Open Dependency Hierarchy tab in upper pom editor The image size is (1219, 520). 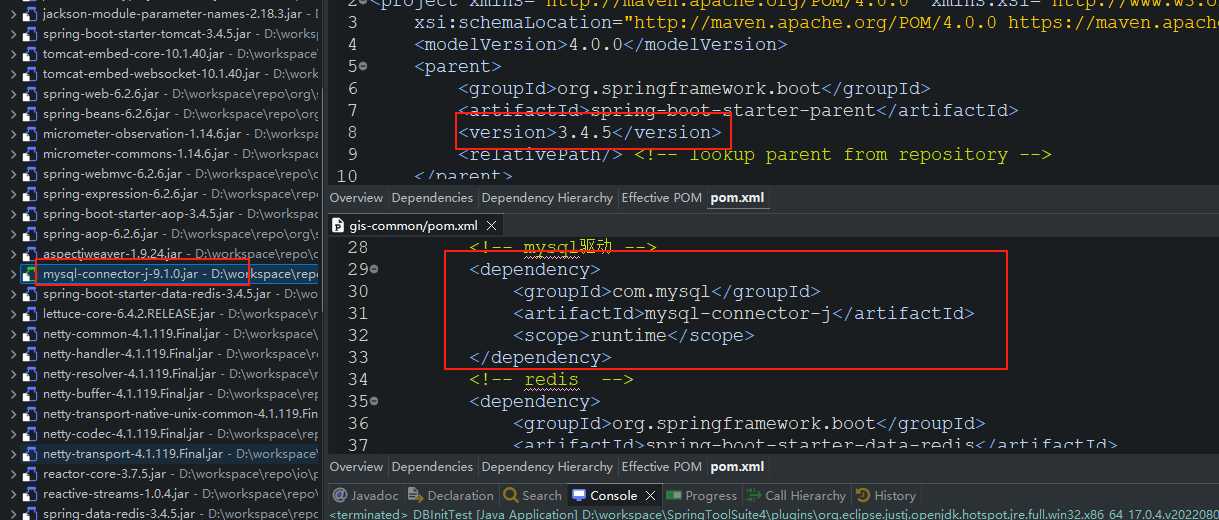pyautogui.click(x=547, y=198)
